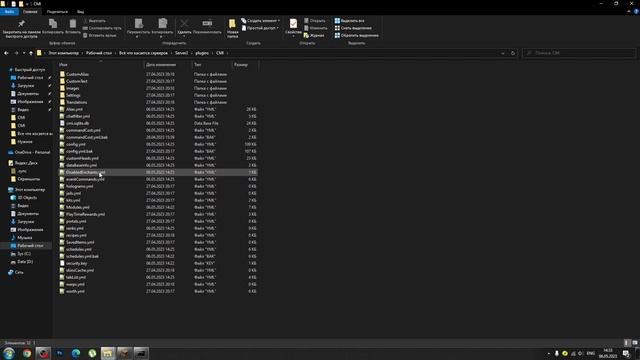
Task: Open Google Chrome from the taskbar
Action: point(27,353)
